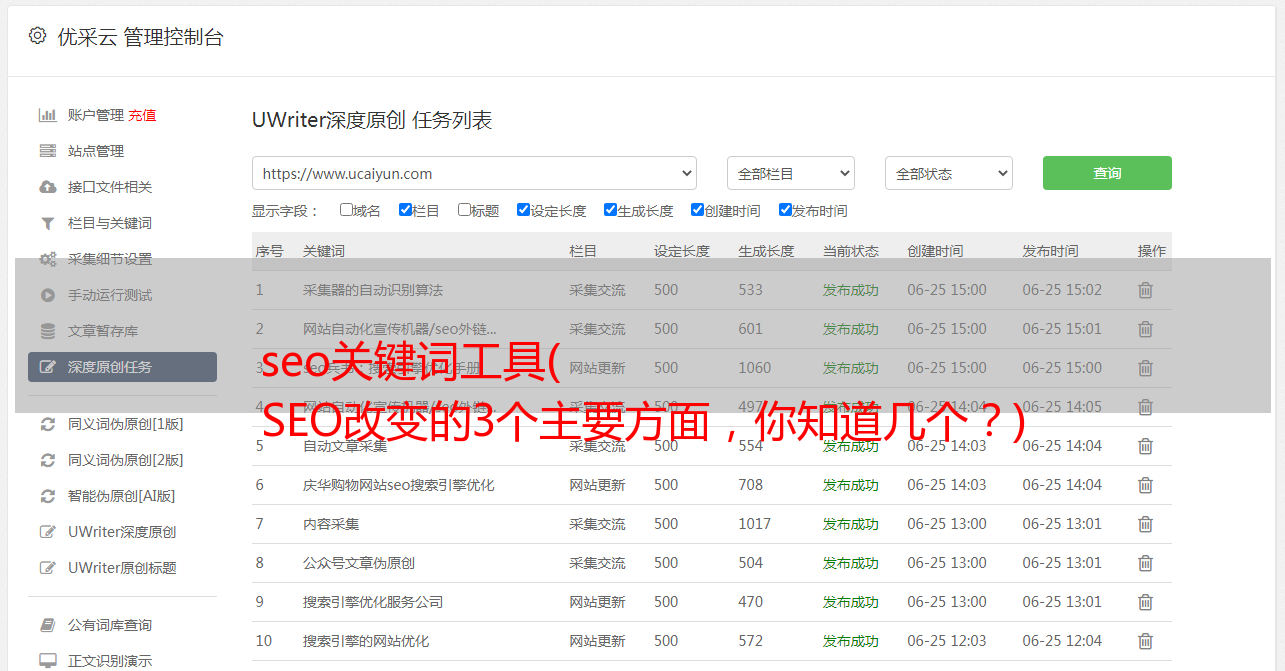The width and height of the screenshot is (1285, 671).
Task: Expand the 全部栏目 dropdown
Action: pos(790,173)
